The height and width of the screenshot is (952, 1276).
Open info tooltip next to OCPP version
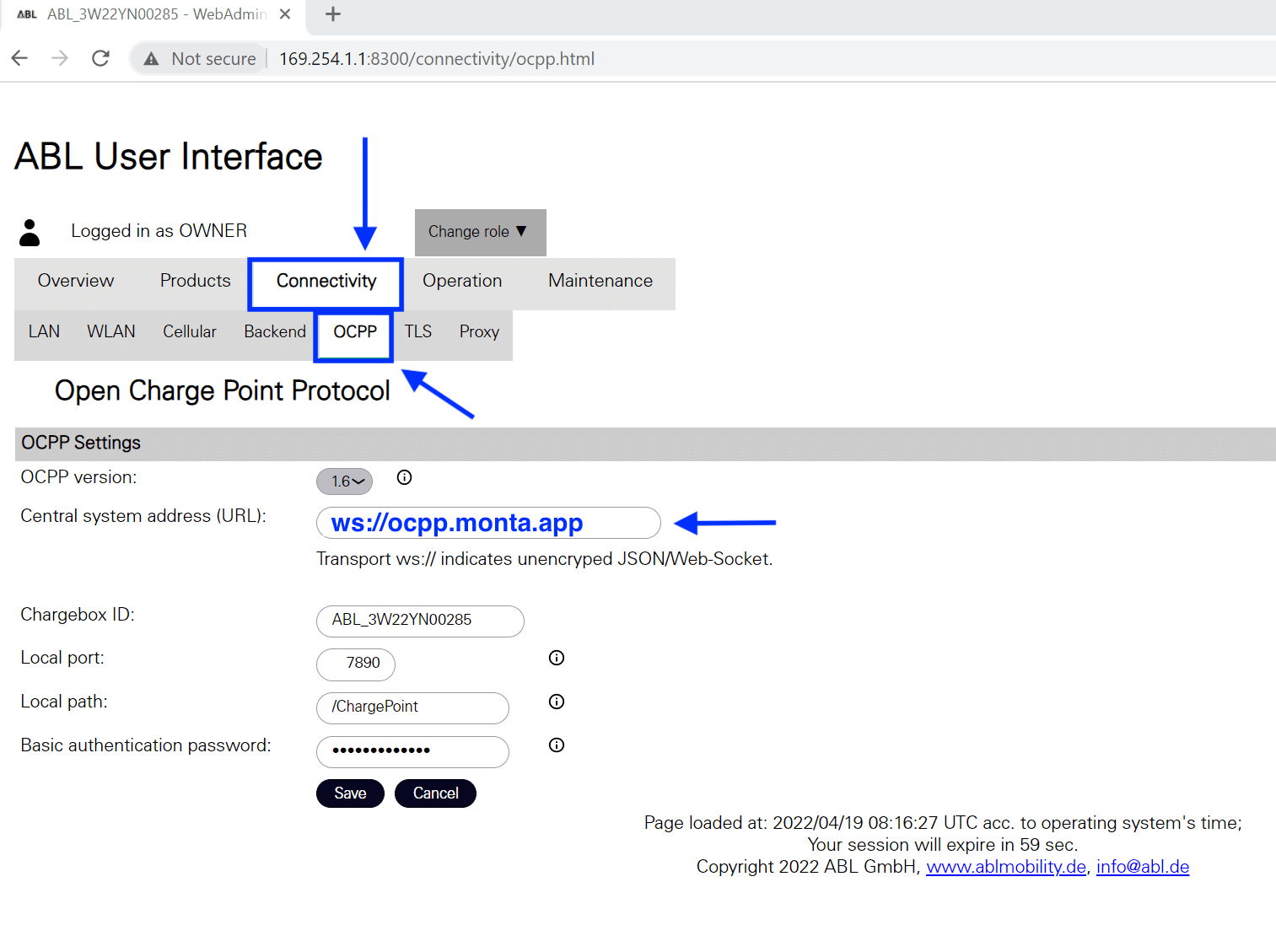coord(404,477)
